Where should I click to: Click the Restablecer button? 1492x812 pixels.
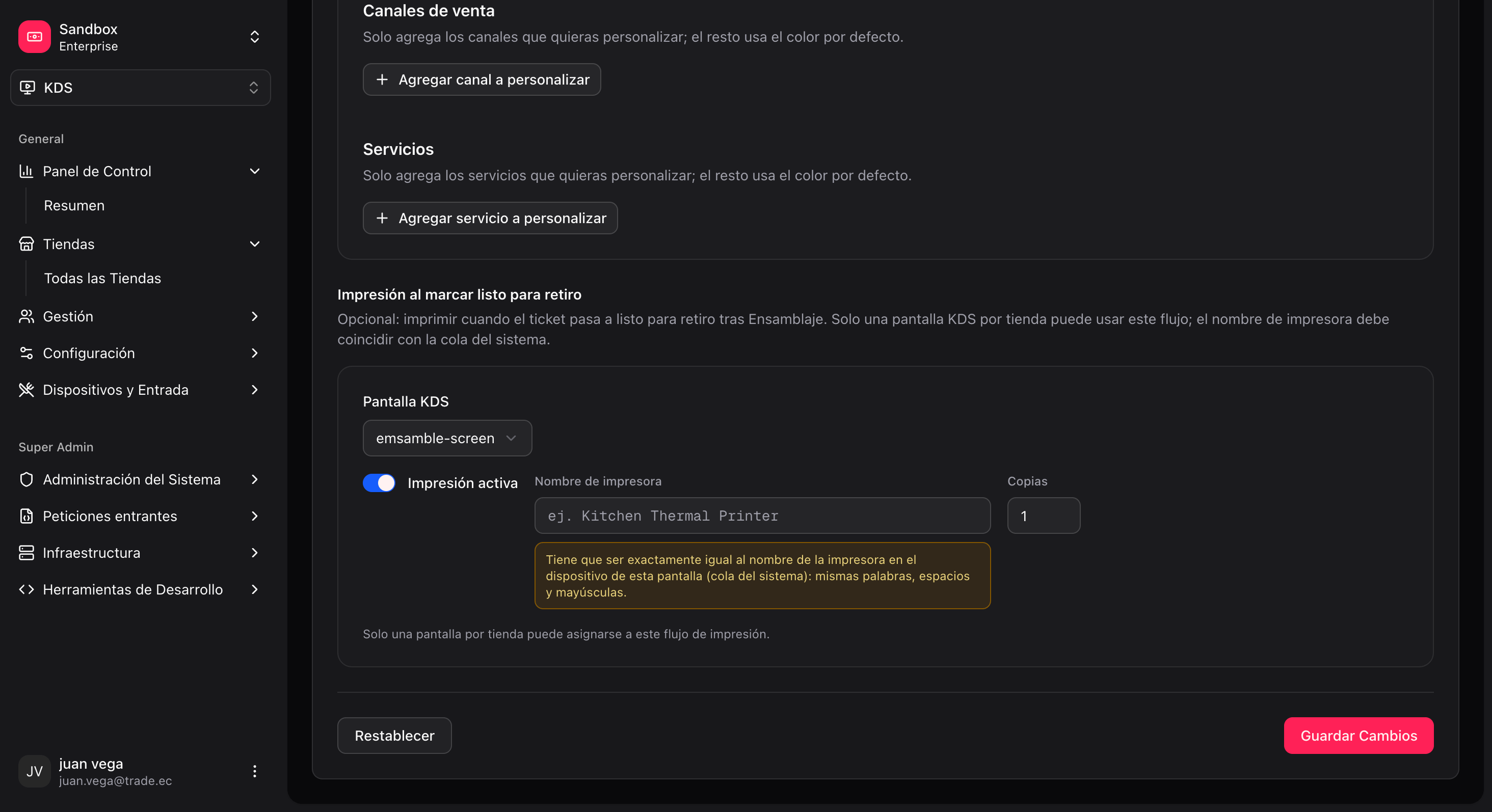pos(394,736)
